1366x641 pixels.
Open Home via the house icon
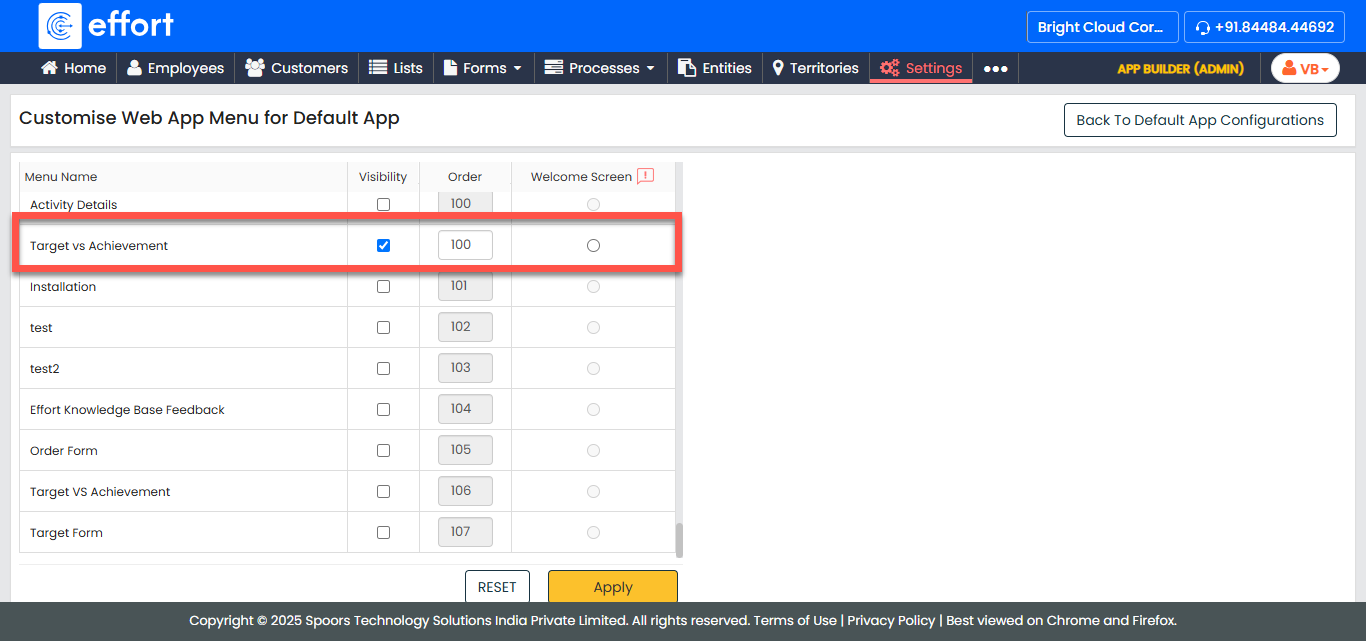49,68
